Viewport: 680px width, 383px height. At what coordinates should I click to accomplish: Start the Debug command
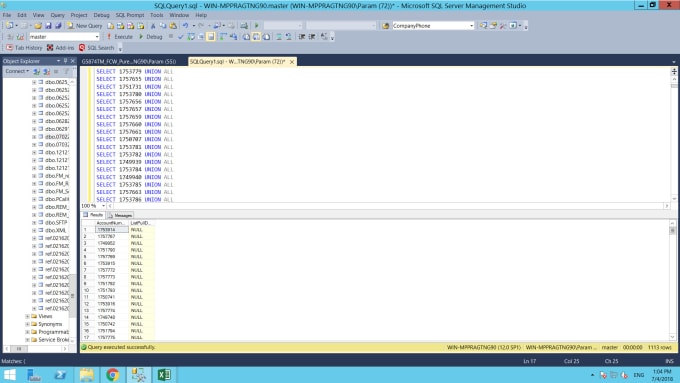pyautogui.click(x=150, y=37)
